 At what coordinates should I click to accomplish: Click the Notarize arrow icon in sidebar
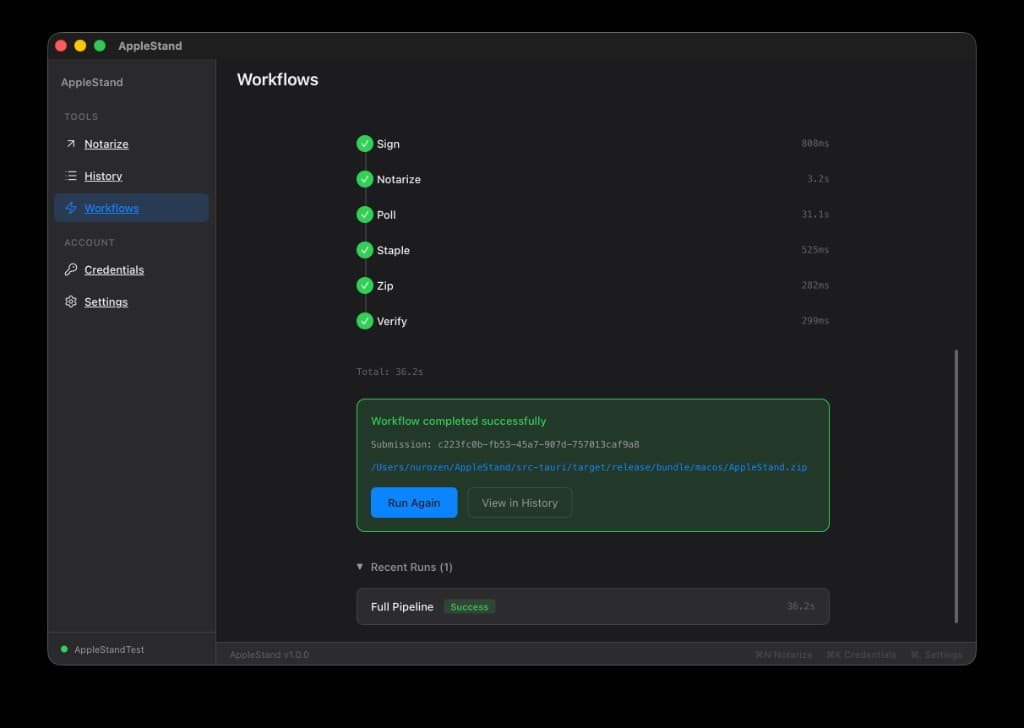(x=71, y=144)
